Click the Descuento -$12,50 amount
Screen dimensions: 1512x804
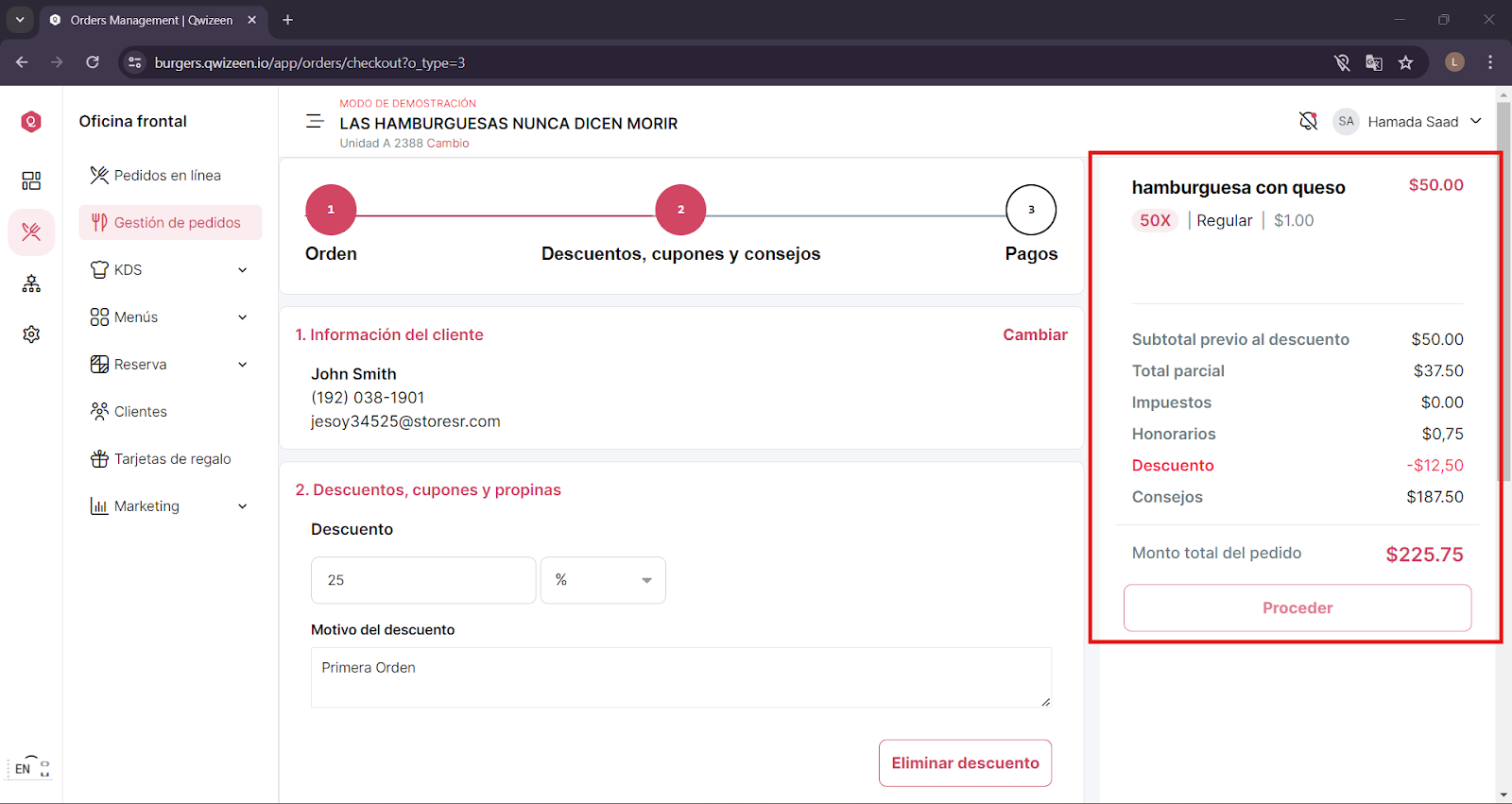tap(1435, 465)
